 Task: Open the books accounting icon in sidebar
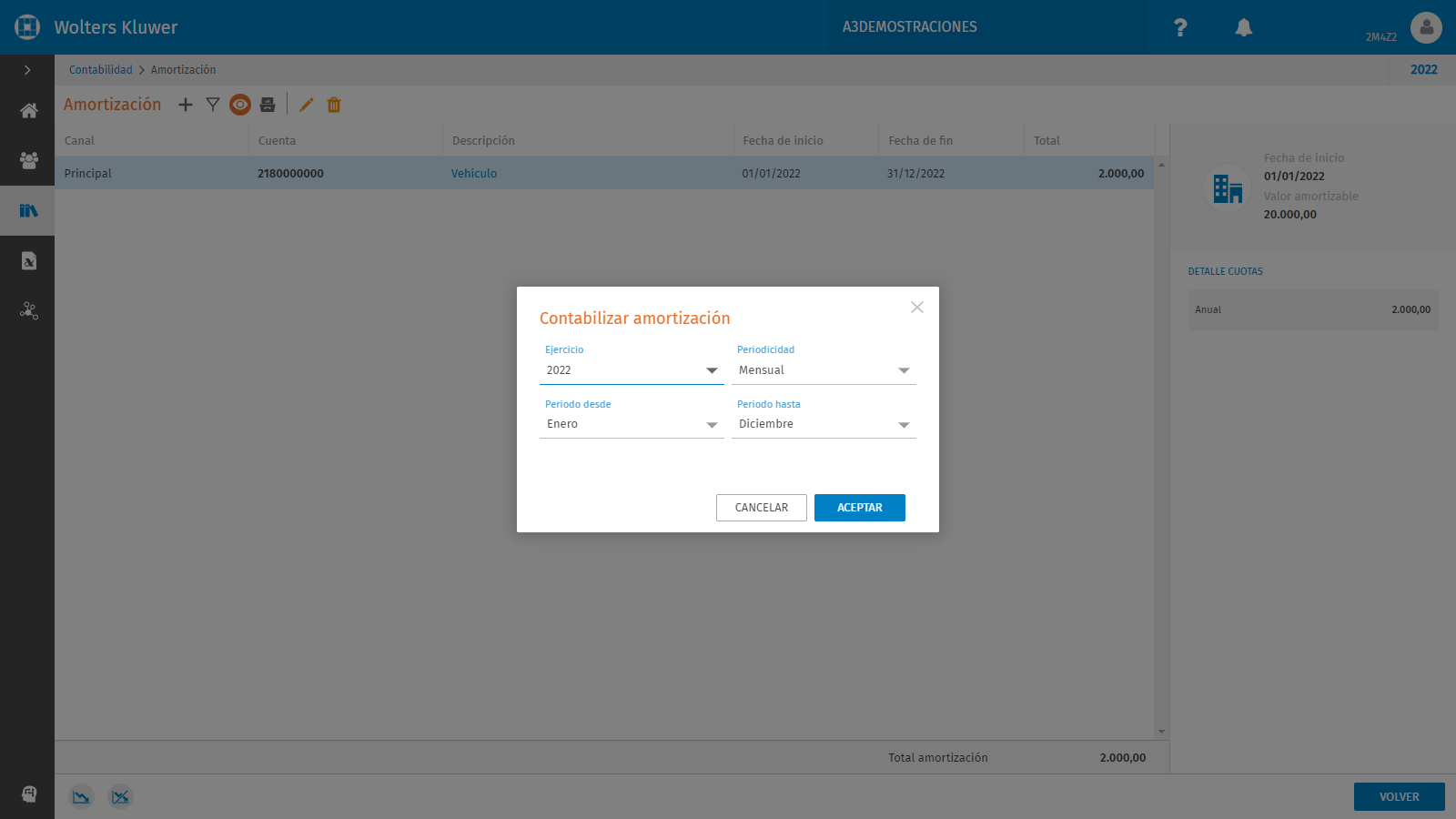29,211
